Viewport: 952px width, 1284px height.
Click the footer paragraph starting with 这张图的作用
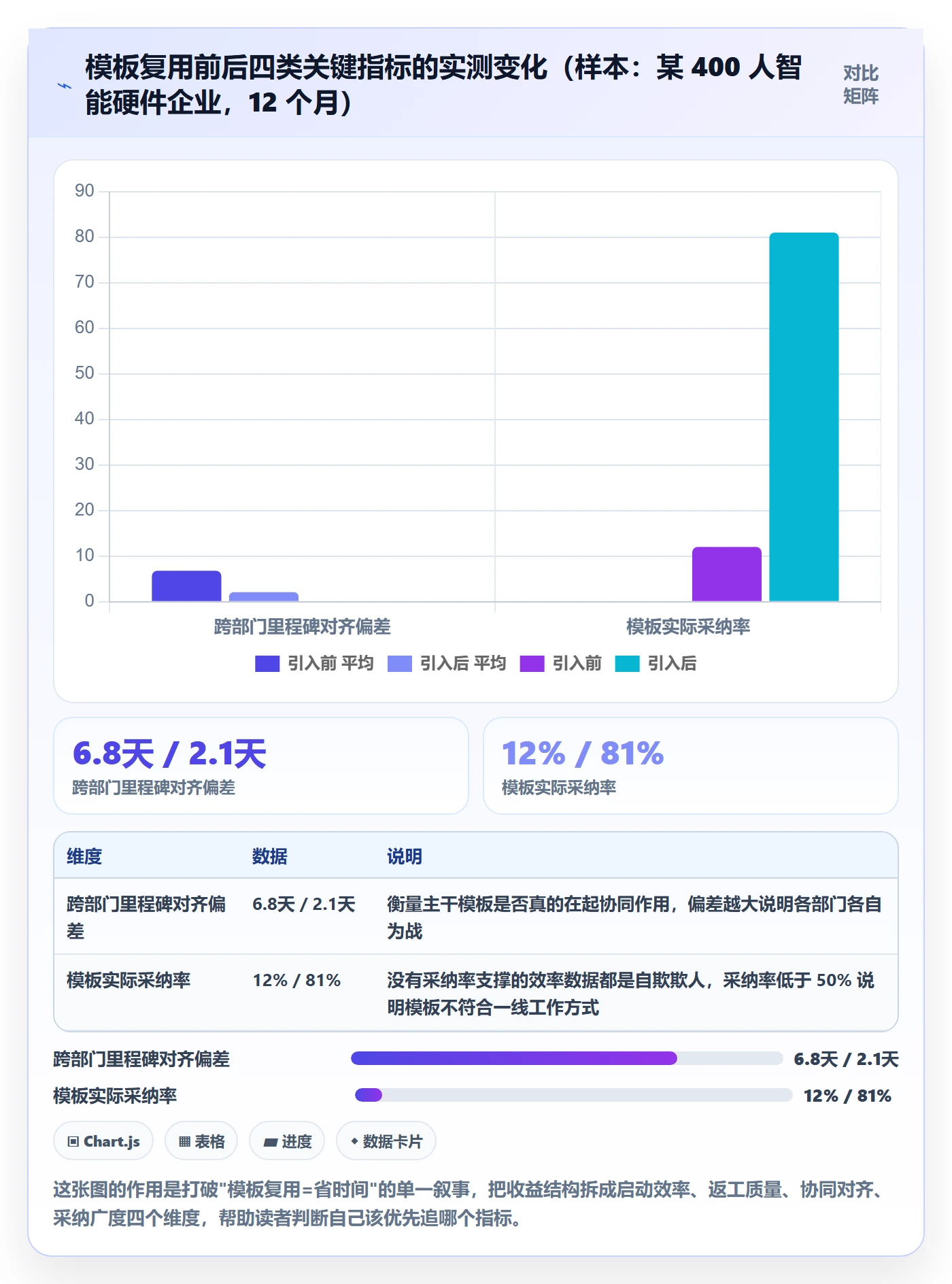(471, 1204)
